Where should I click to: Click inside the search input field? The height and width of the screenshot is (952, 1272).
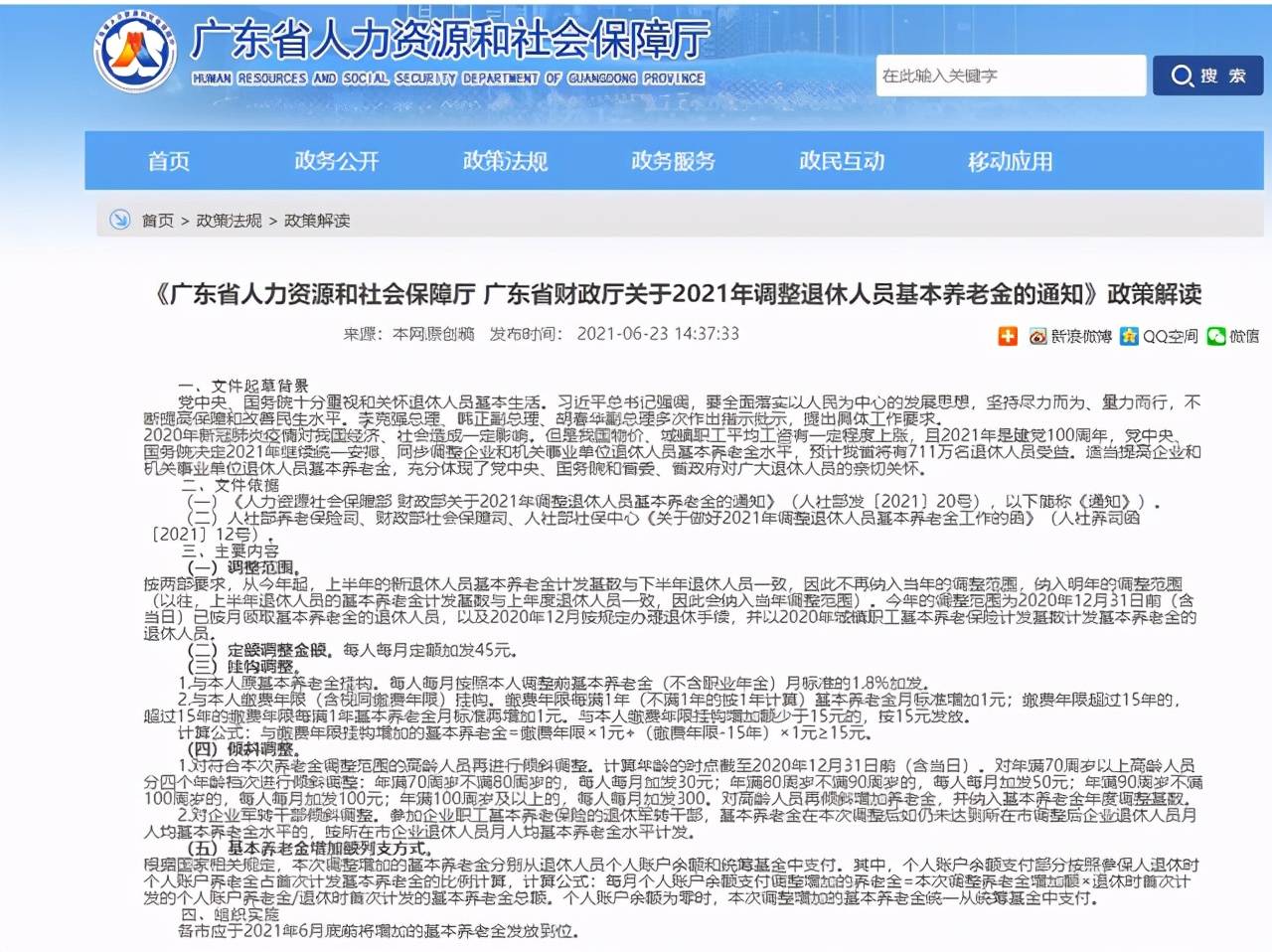coord(1009,76)
